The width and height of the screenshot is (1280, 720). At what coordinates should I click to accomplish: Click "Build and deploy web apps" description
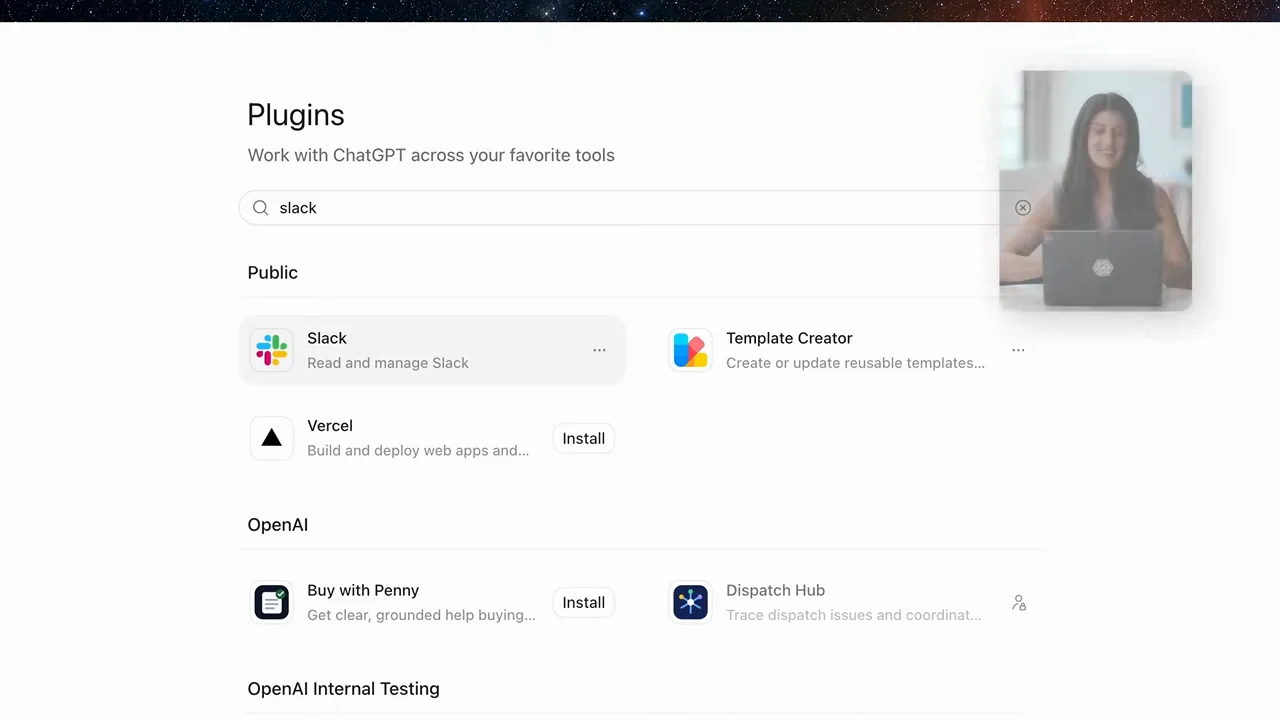[x=418, y=451]
